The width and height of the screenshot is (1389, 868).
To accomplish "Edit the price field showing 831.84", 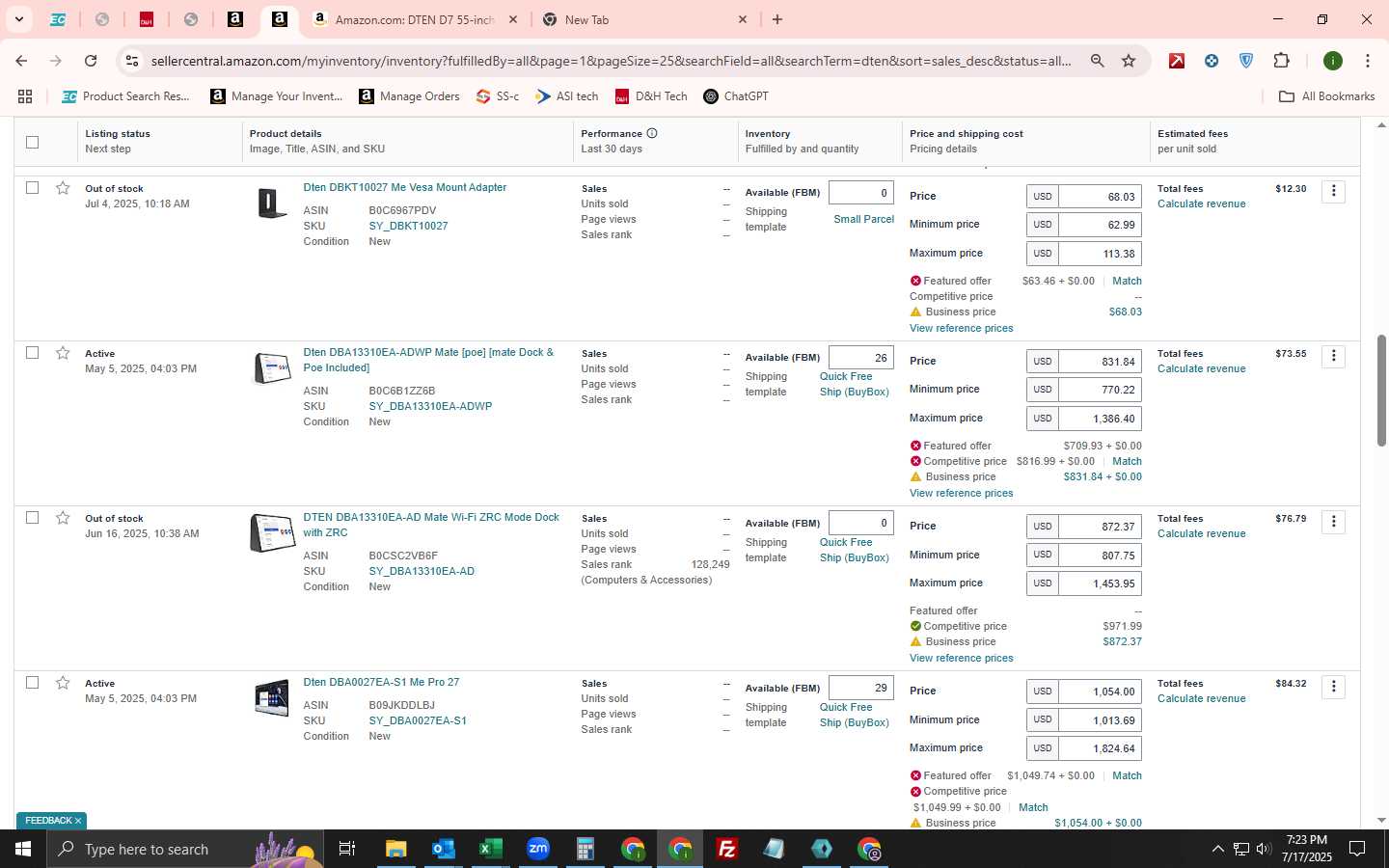I will (x=1100, y=361).
